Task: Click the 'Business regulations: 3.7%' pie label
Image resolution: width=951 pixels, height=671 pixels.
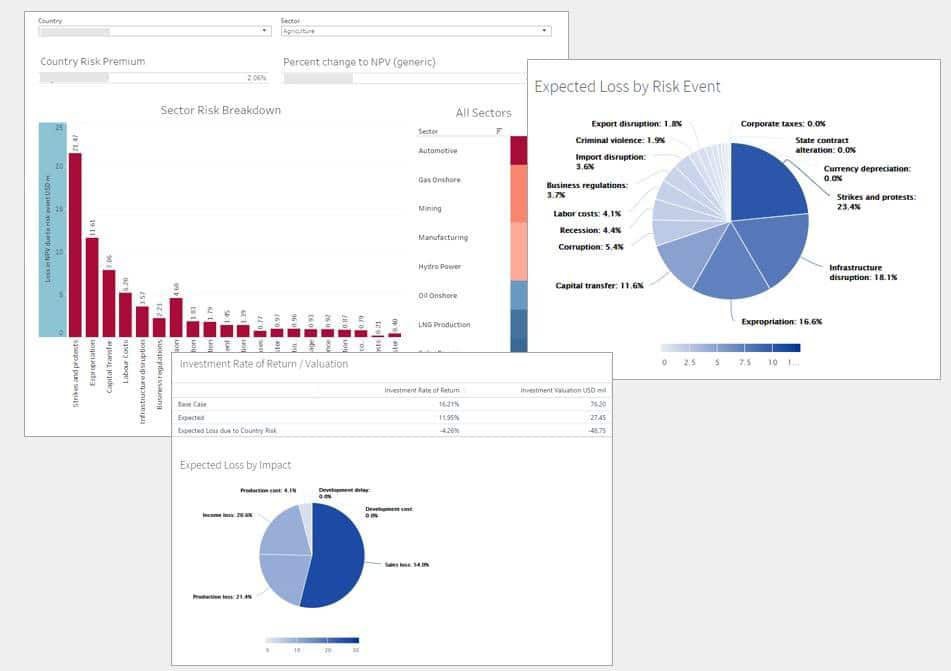Action: (586, 190)
